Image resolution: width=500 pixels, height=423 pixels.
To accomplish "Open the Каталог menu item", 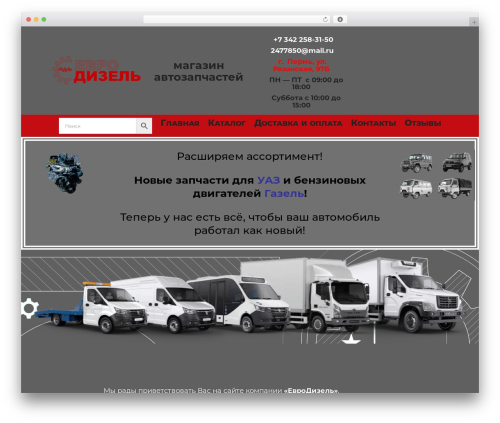I will coord(227,123).
